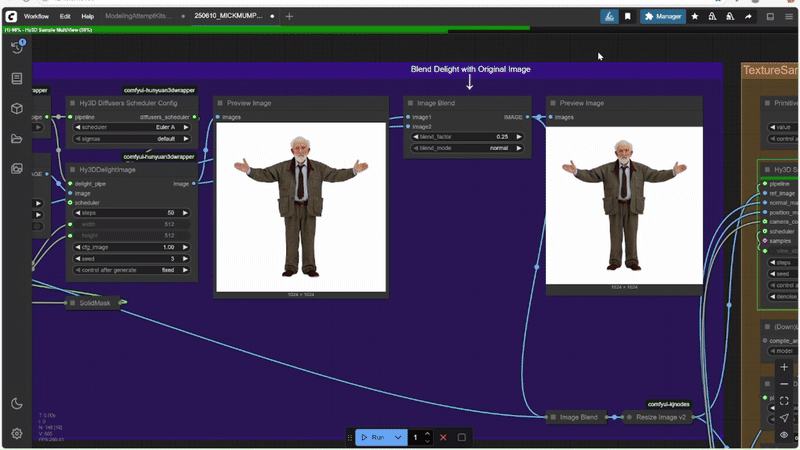Click the blue ship icon in top bar

pyautogui.click(x=609, y=16)
